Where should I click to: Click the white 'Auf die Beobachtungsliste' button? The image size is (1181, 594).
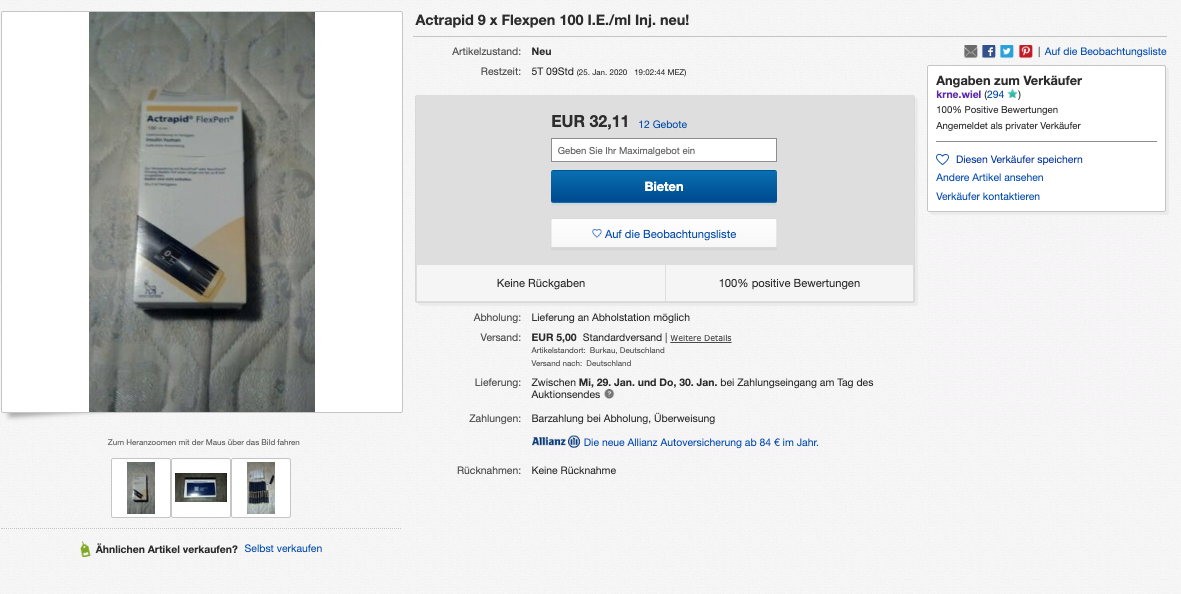[663, 234]
